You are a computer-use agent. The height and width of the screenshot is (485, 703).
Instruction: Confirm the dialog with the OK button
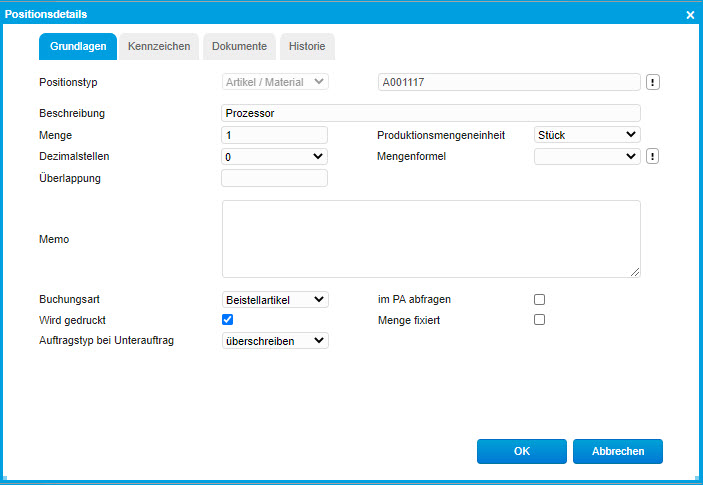pos(521,451)
